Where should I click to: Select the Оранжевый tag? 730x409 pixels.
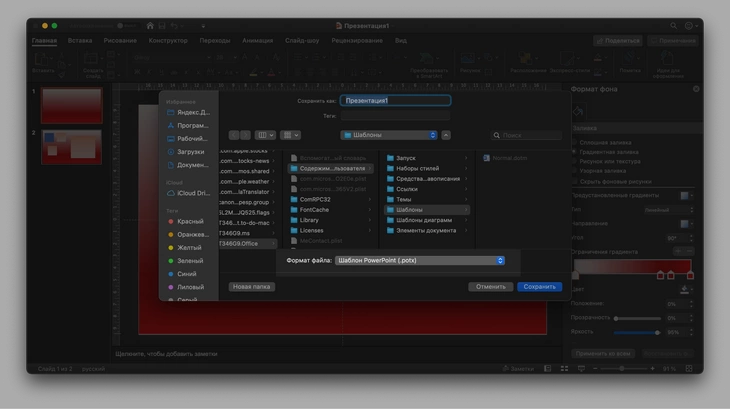coord(189,235)
